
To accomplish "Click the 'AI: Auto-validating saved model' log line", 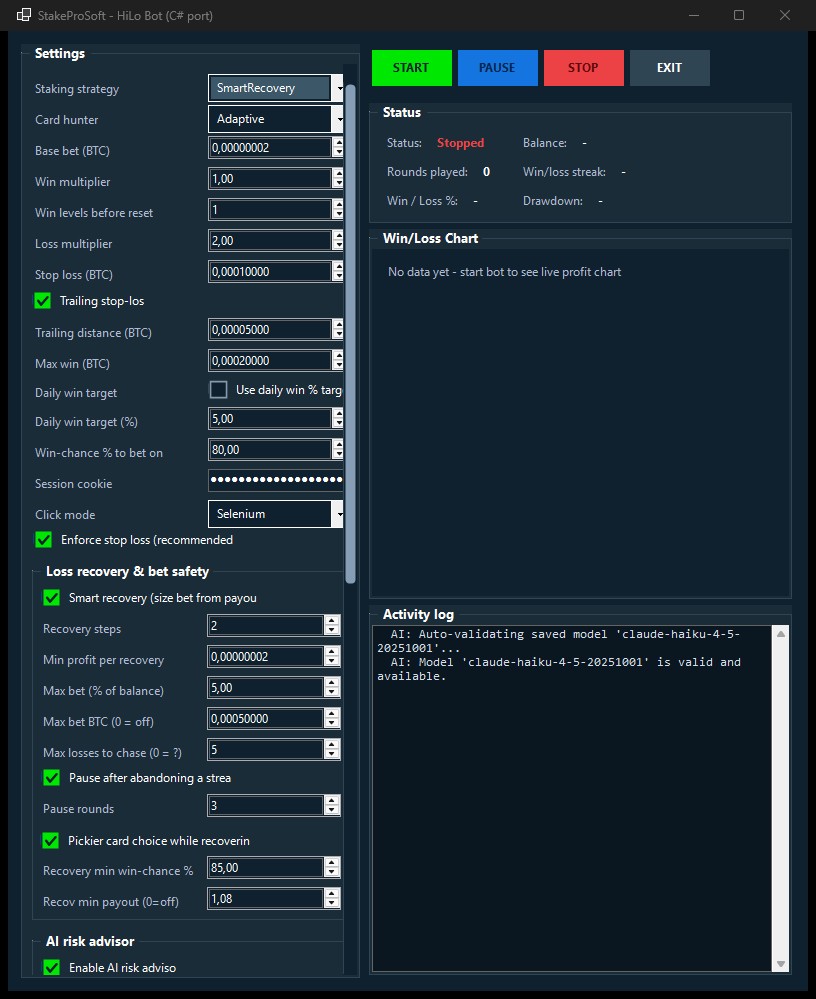I will pyautogui.click(x=559, y=641).
